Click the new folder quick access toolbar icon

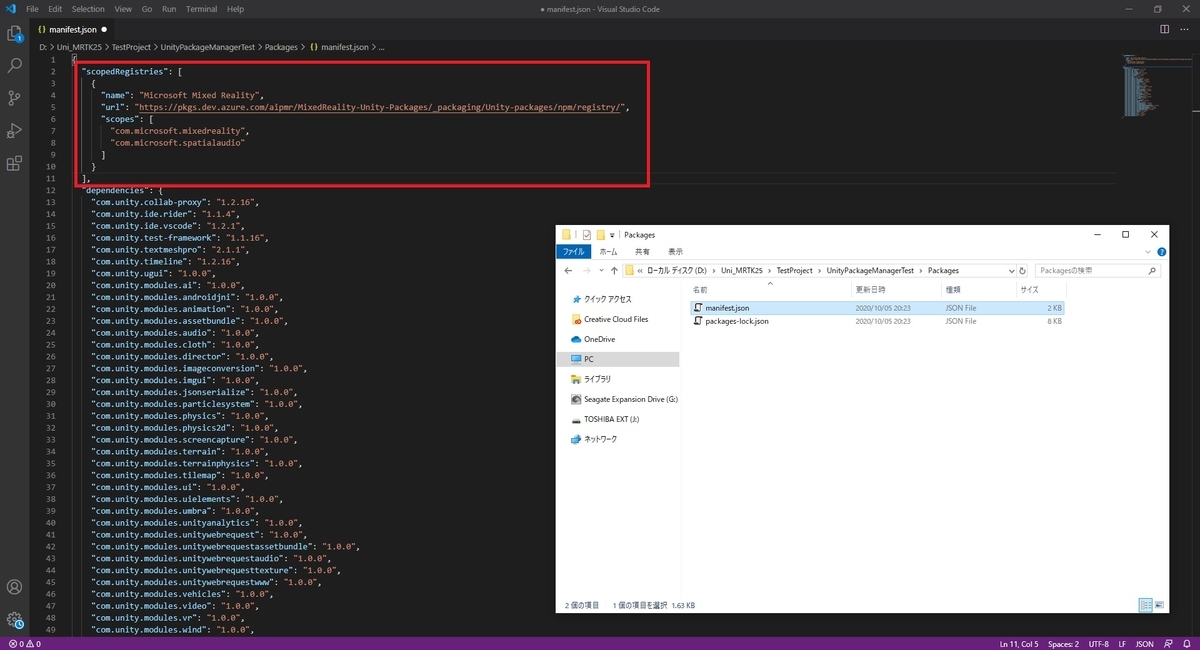[x=600, y=235]
